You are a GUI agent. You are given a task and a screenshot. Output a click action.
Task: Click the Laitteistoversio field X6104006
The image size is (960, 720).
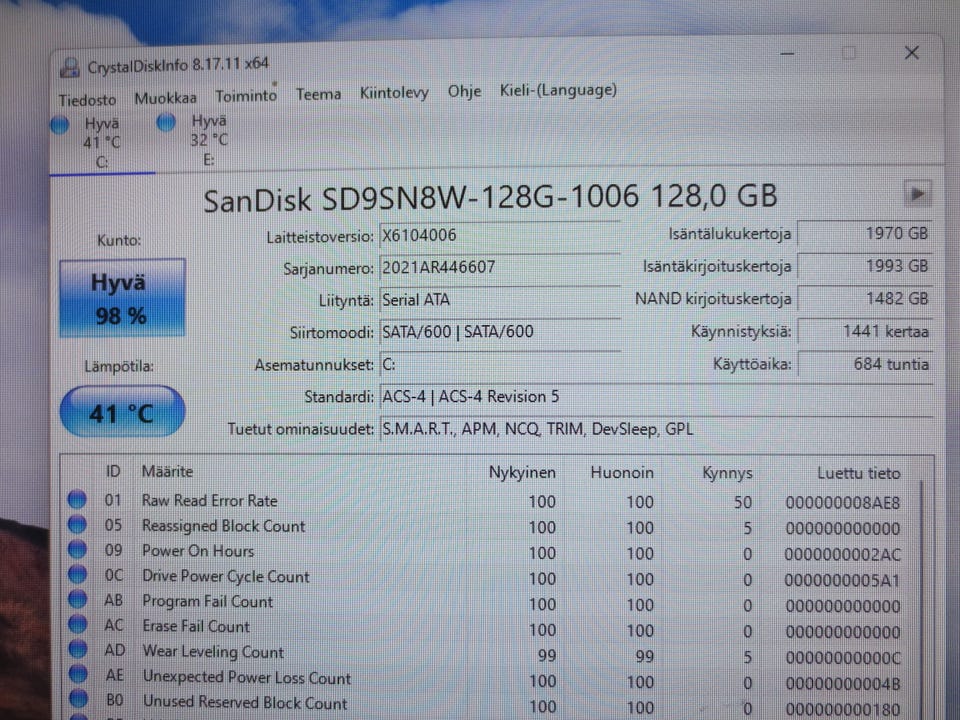click(x=500, y=236)
